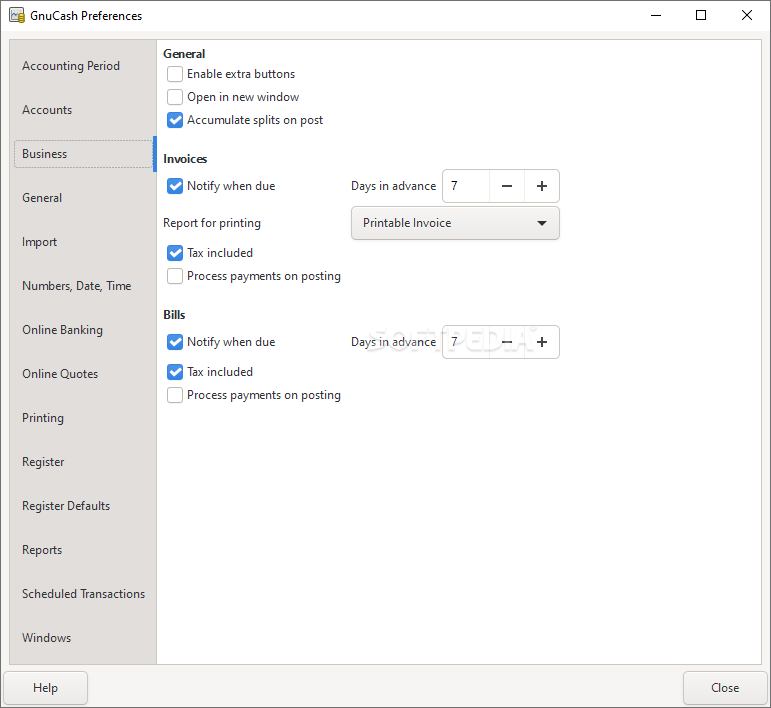Uncheck Bills Tax included checkbox
The height and width of the screenshot is (708, 771).
coord(175,372)
